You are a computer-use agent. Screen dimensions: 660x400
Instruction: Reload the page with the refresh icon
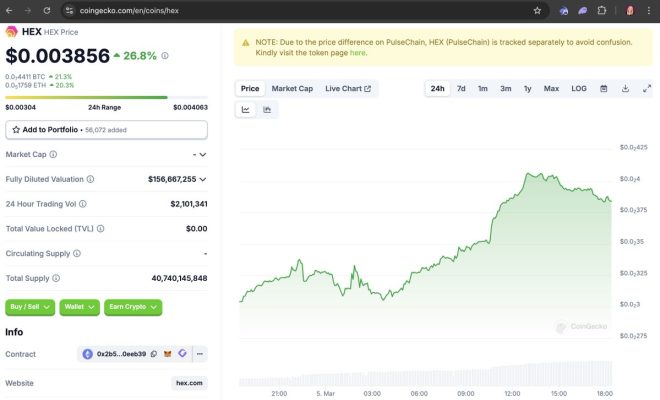coord(47,11)
